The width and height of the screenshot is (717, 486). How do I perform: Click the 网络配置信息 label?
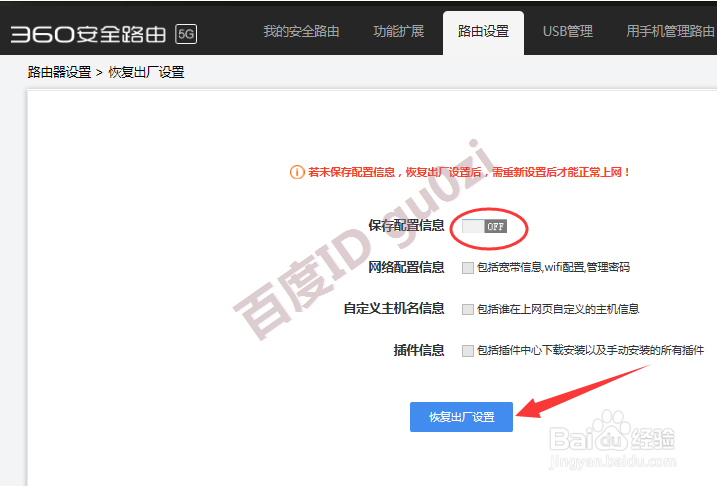(x=407, y=267)
